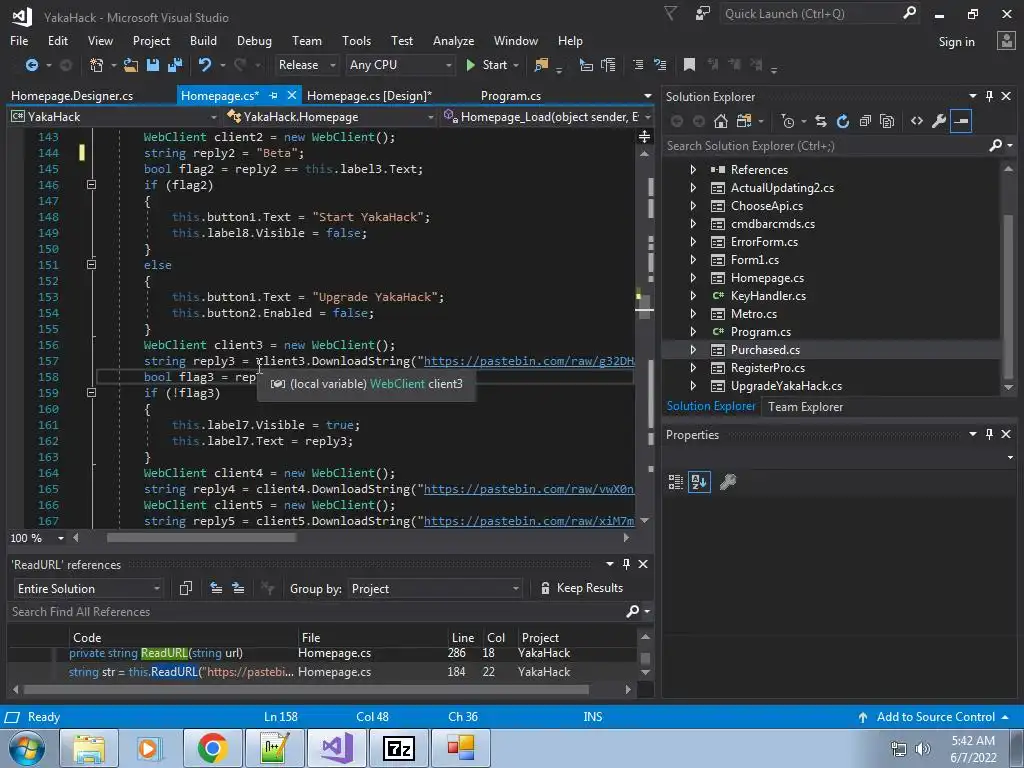1024x768 pixels.
Task: Click the Save All toolbar icon
Action: pos(174,65)
